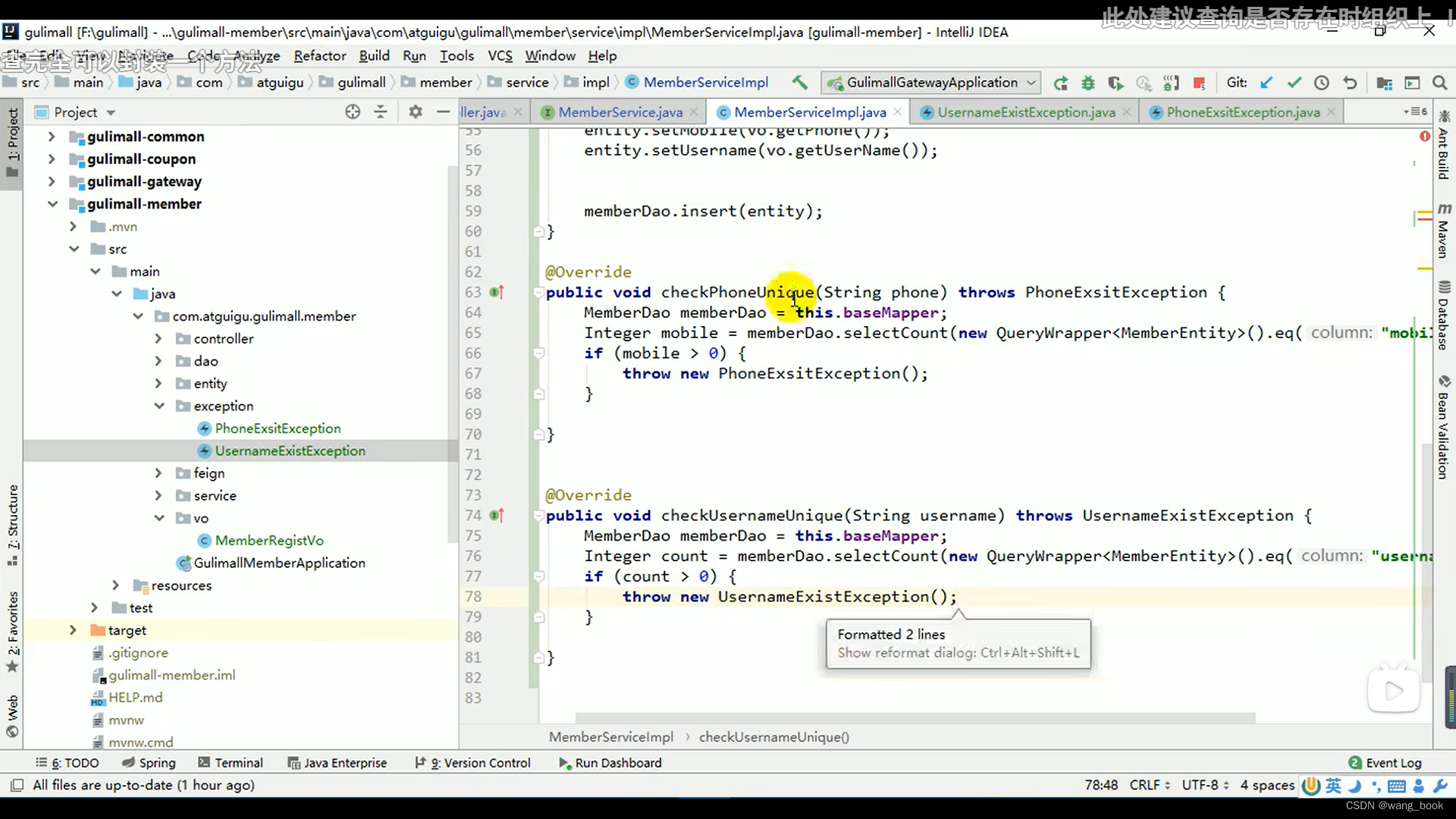Expand the target folder
Screen dimensions: 1456x819
point(73,630)
